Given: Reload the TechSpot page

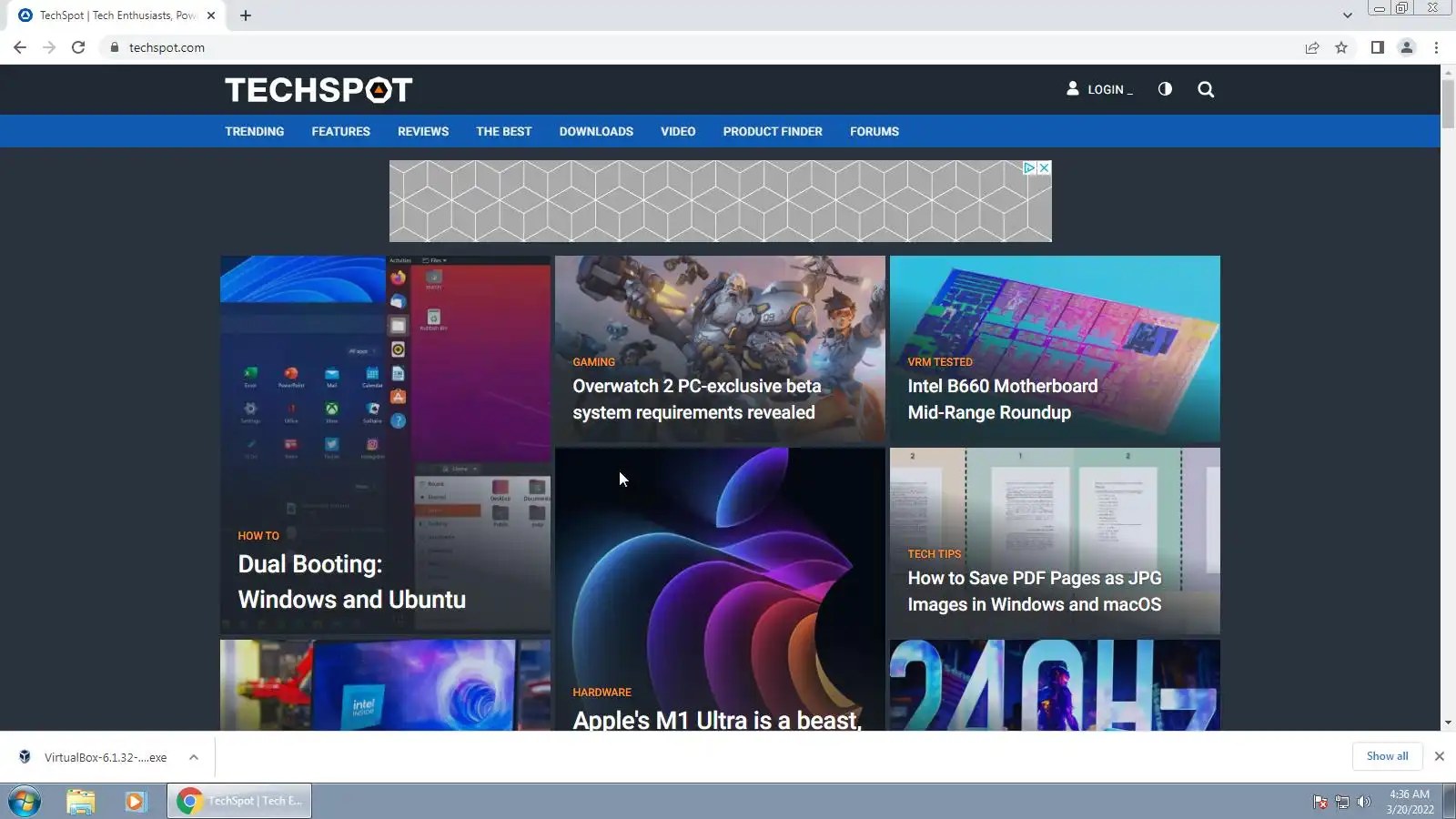Looking at the screenshot, I should 78,47.
